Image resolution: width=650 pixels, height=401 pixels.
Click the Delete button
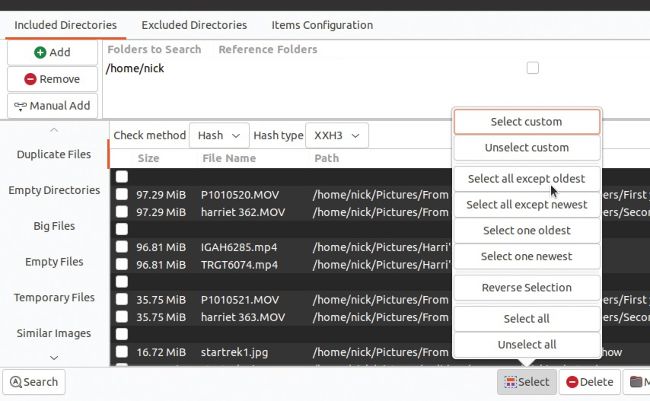point(589,382)
